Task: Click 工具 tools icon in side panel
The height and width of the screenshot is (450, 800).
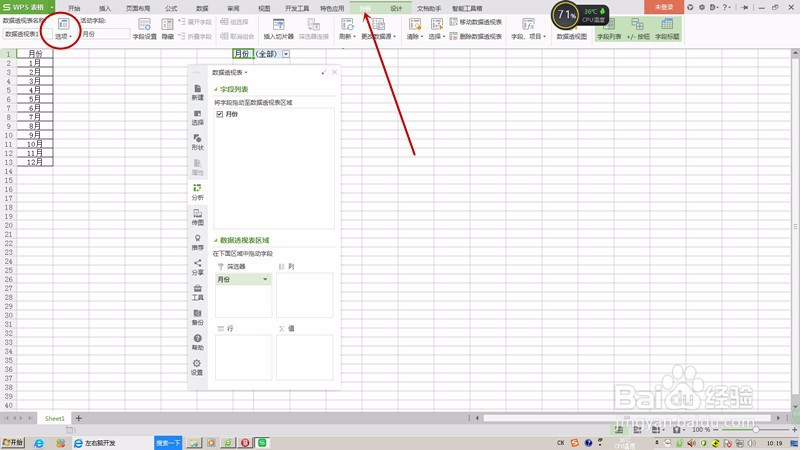Action: [197, 292]
